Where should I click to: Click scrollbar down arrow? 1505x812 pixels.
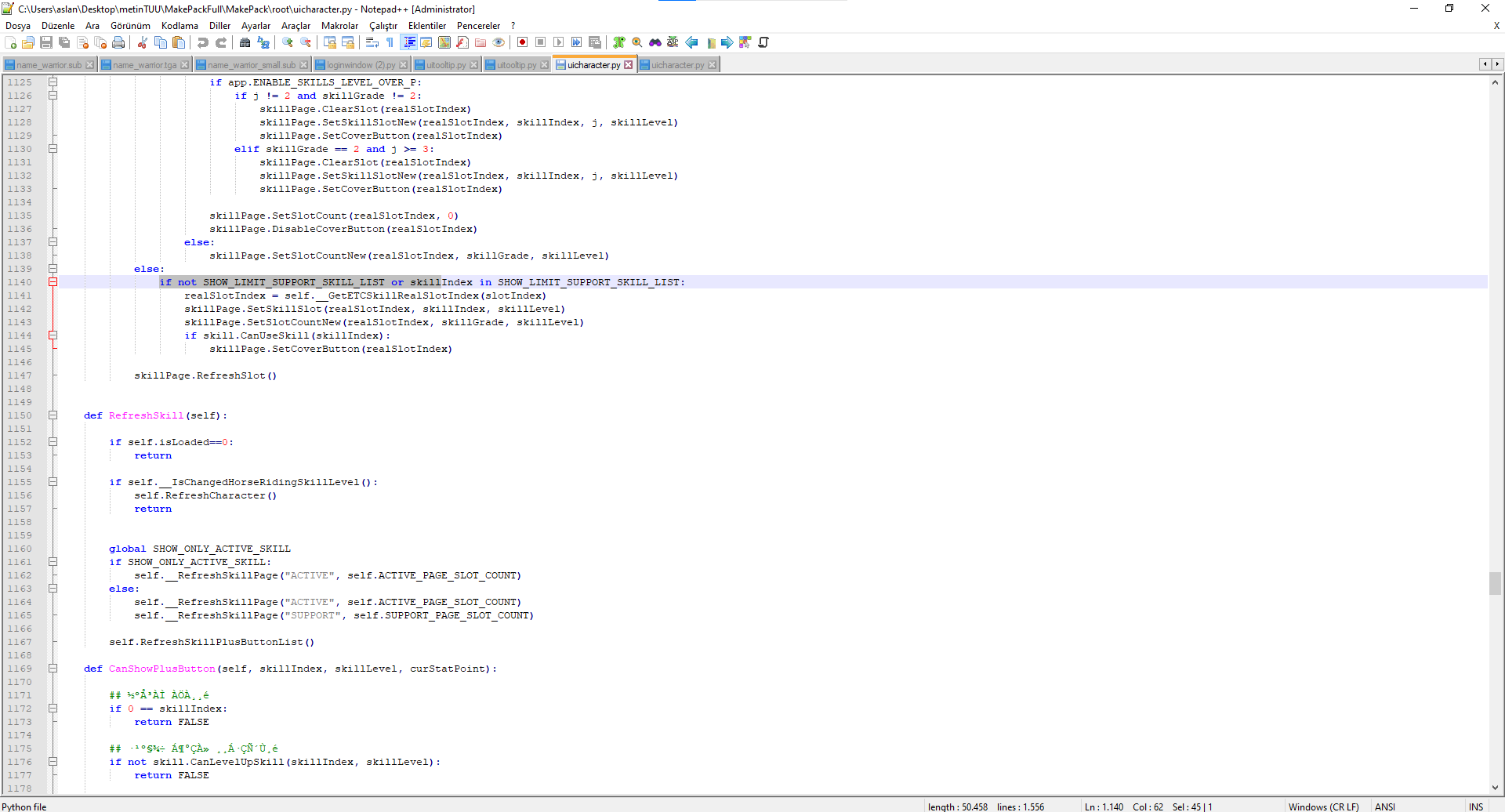(x=1496, y=788)
